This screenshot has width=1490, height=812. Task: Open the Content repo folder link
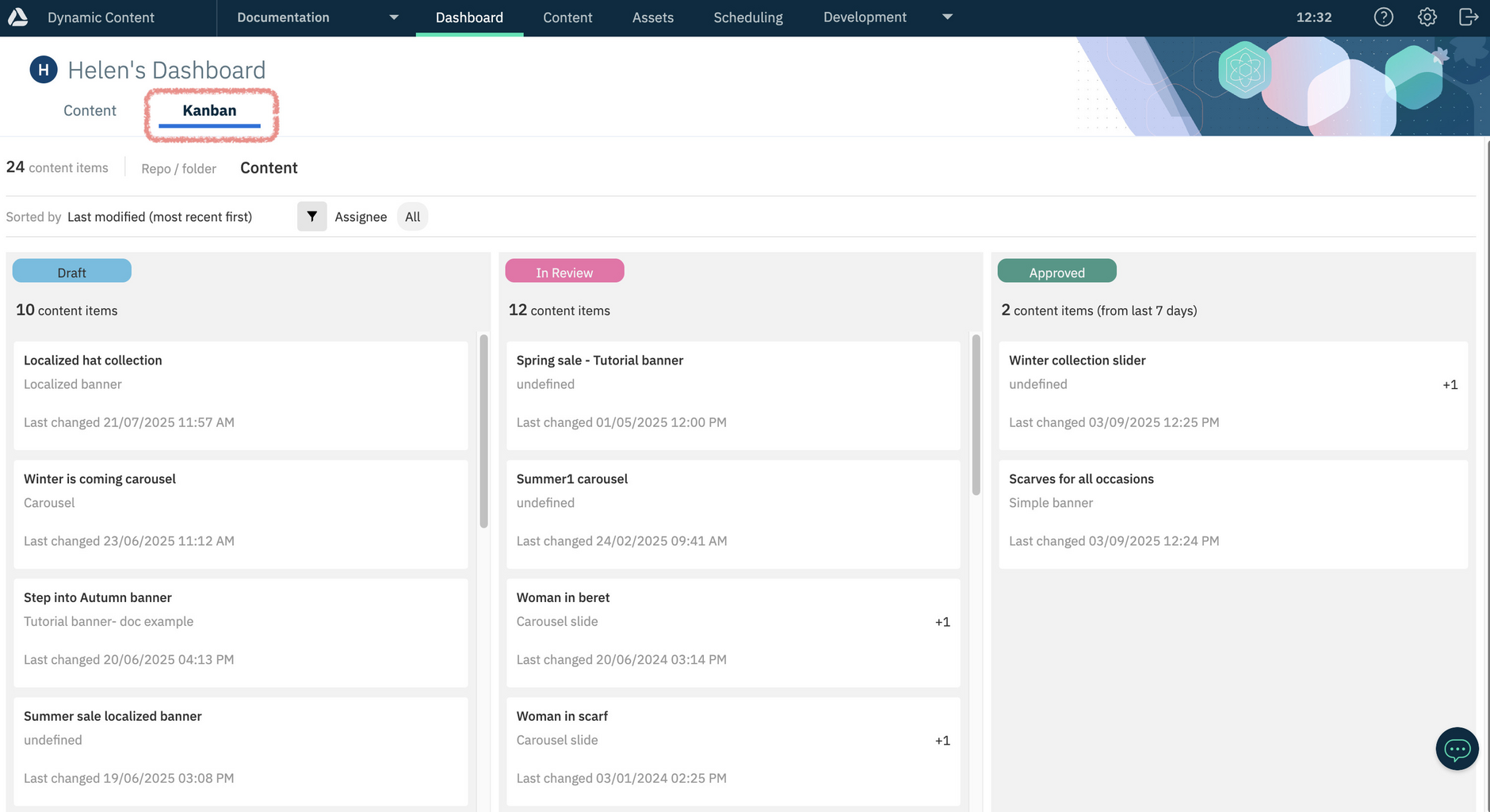click(x=269, y=168)
